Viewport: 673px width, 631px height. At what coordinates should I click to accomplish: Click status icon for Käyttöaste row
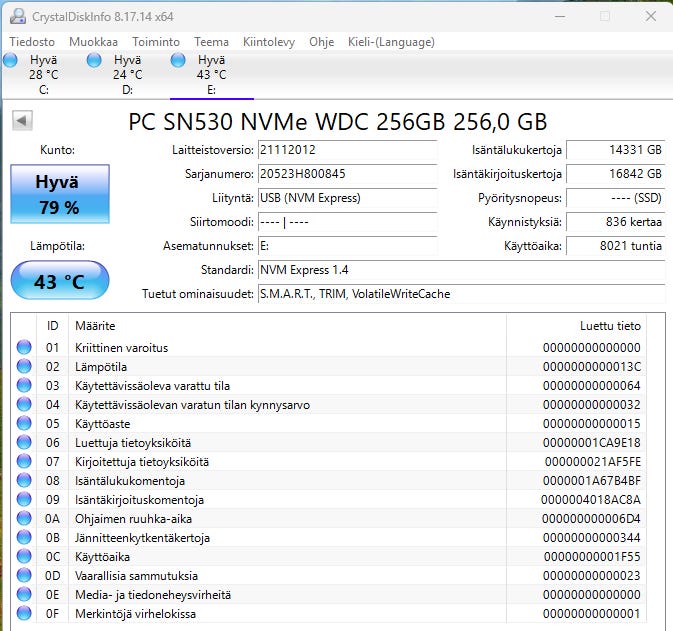pyautogui.click(x=25, y=424)
